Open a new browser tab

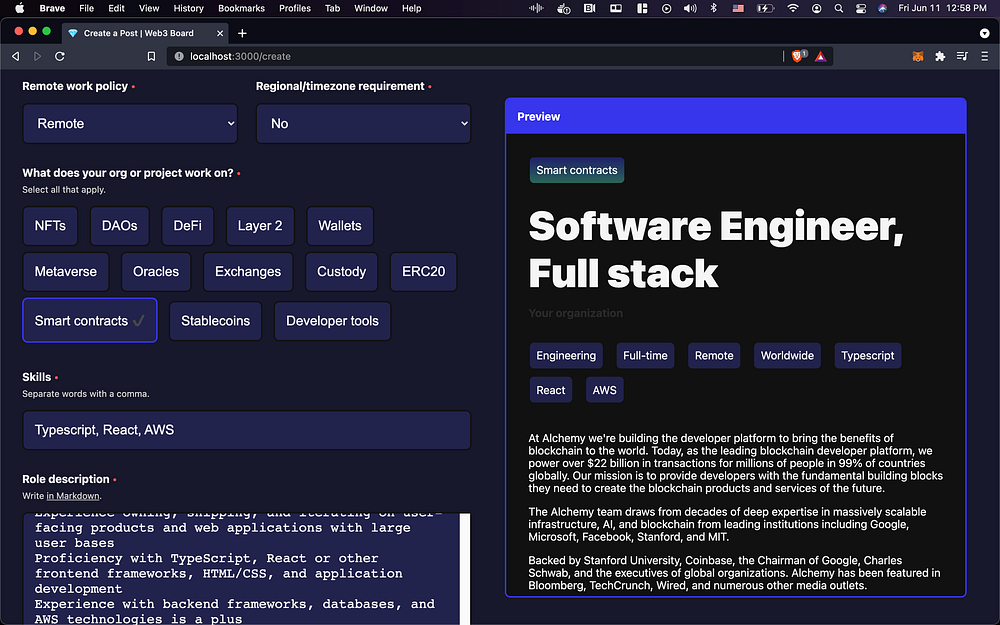242,33
